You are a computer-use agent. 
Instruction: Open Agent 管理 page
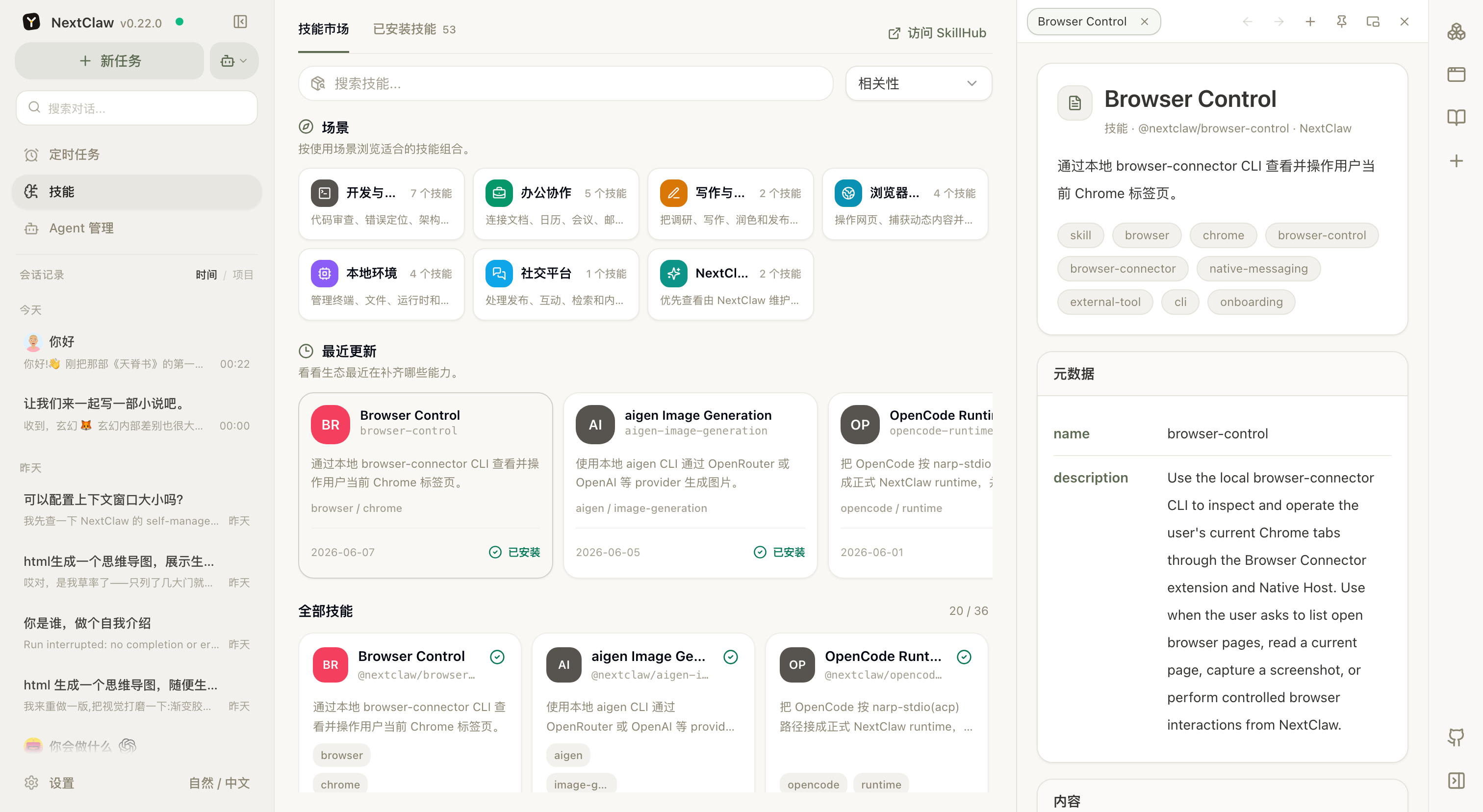[136, 228]
